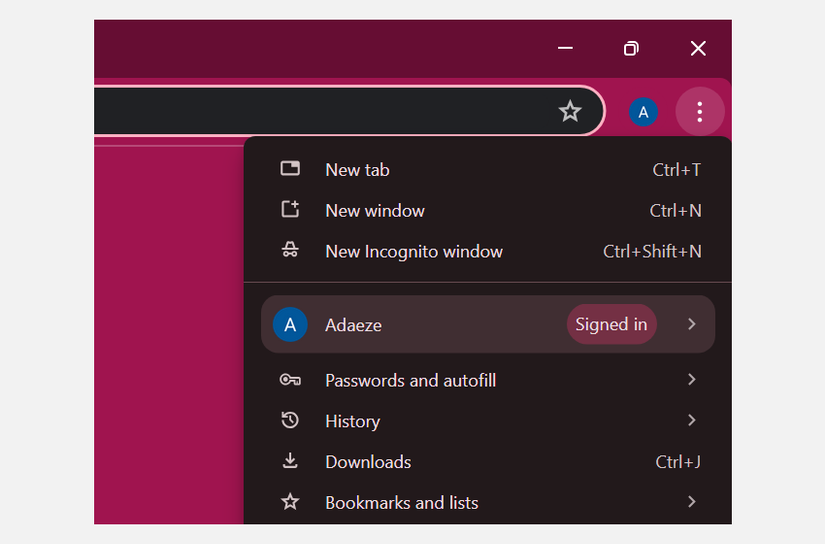
Task: Click the New tab icon
Action: point(290,169)
